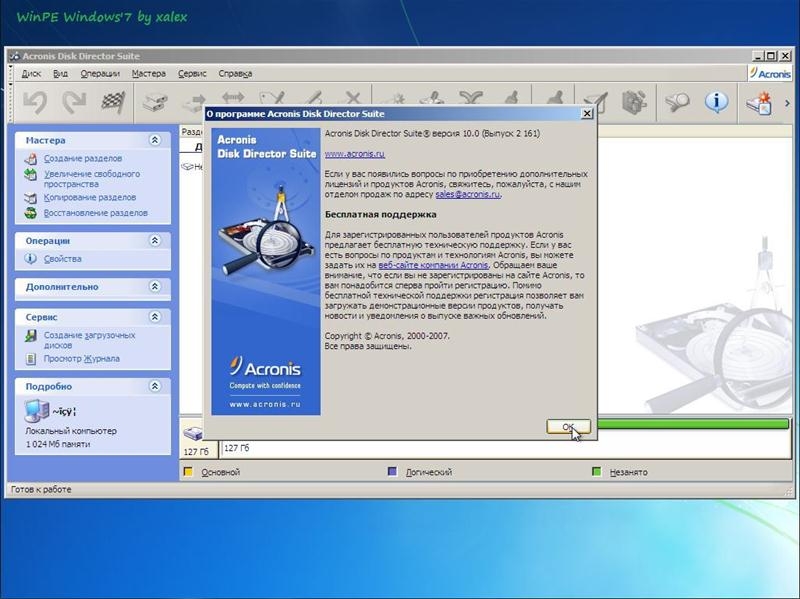
Task: Click the magnifying glass toolbar icon
Action: click(677, 102)
